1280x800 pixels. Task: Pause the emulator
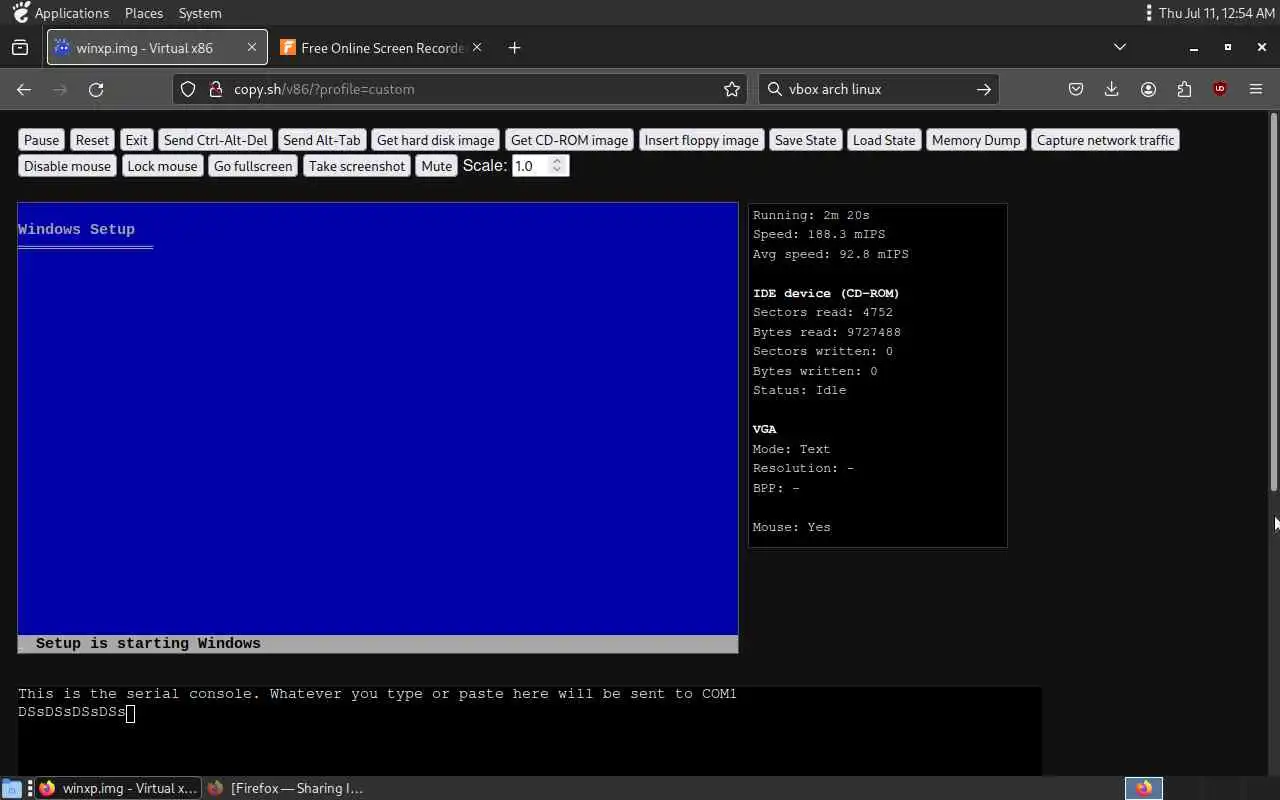[42, 140]
